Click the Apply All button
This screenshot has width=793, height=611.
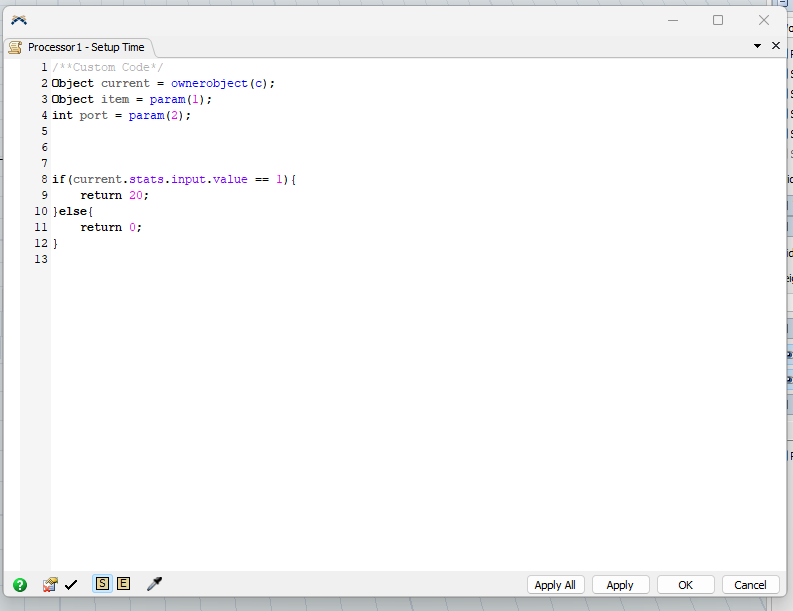[555, 585]
